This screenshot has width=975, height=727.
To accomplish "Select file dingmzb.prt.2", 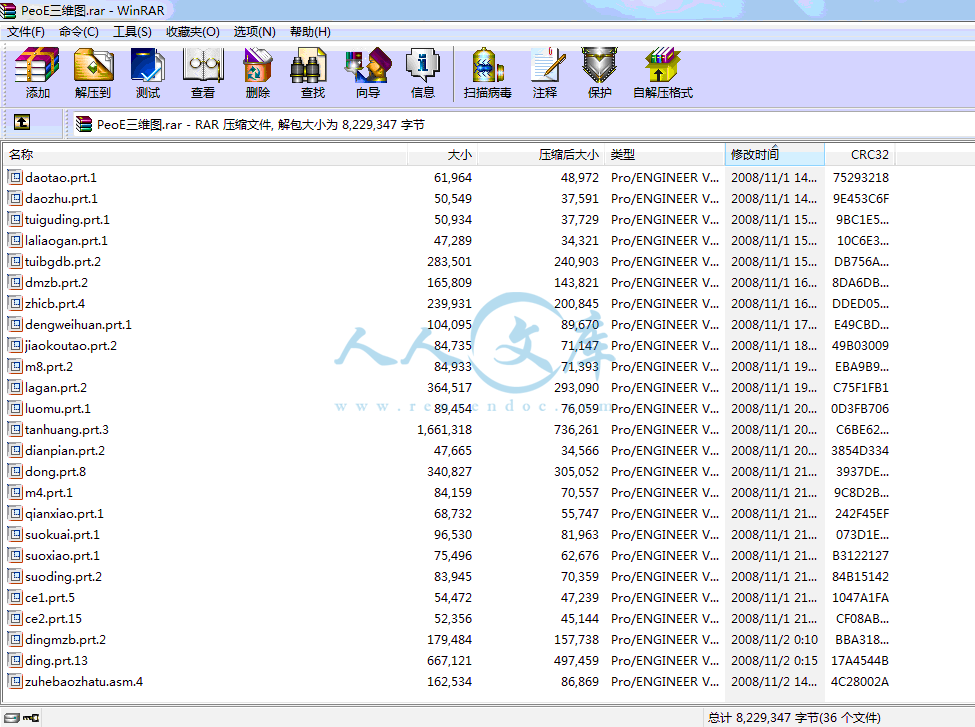I will [65, 639].
